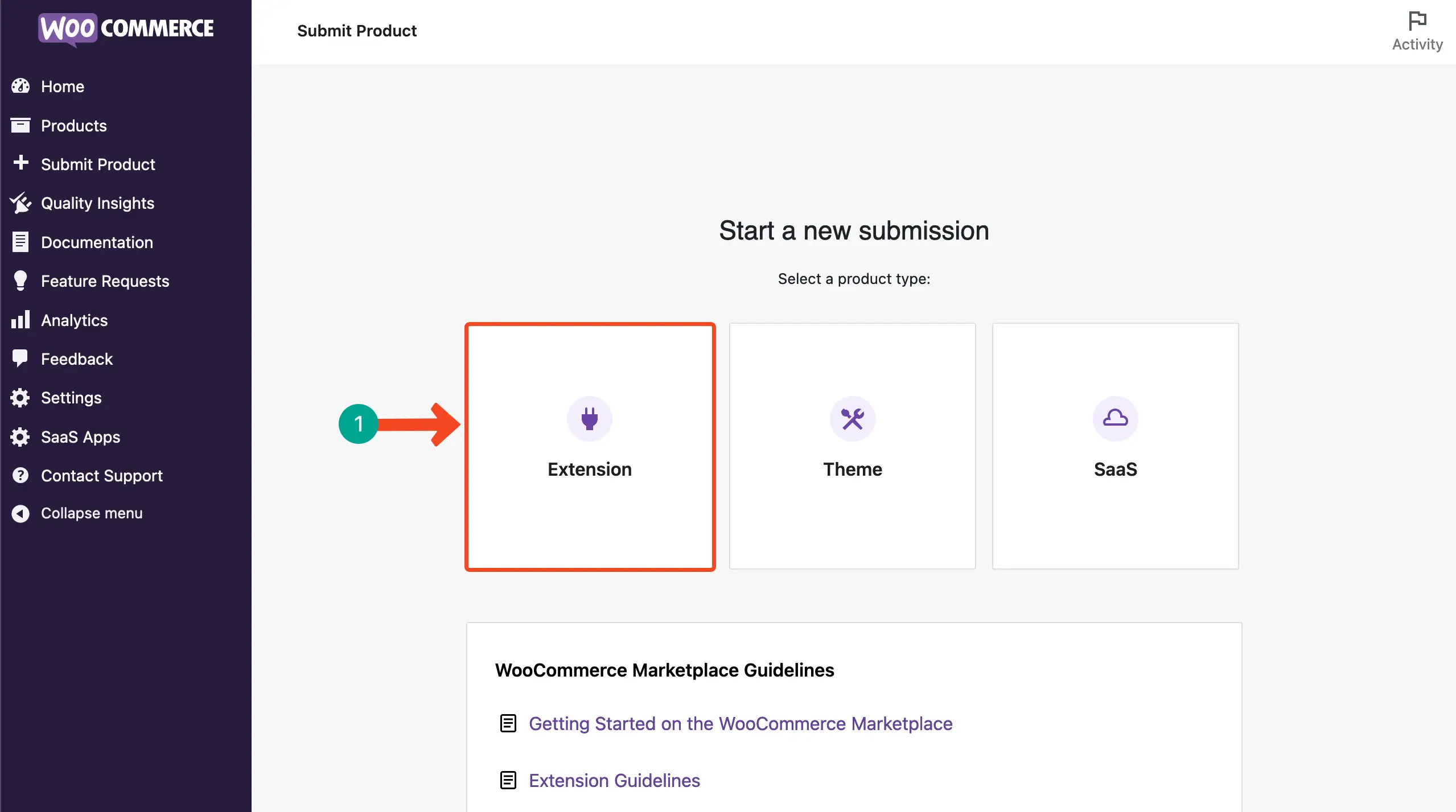The image size is (1456, 812).
Task: Collapse the sidebar navigation menu
Action: coord(91,513)
